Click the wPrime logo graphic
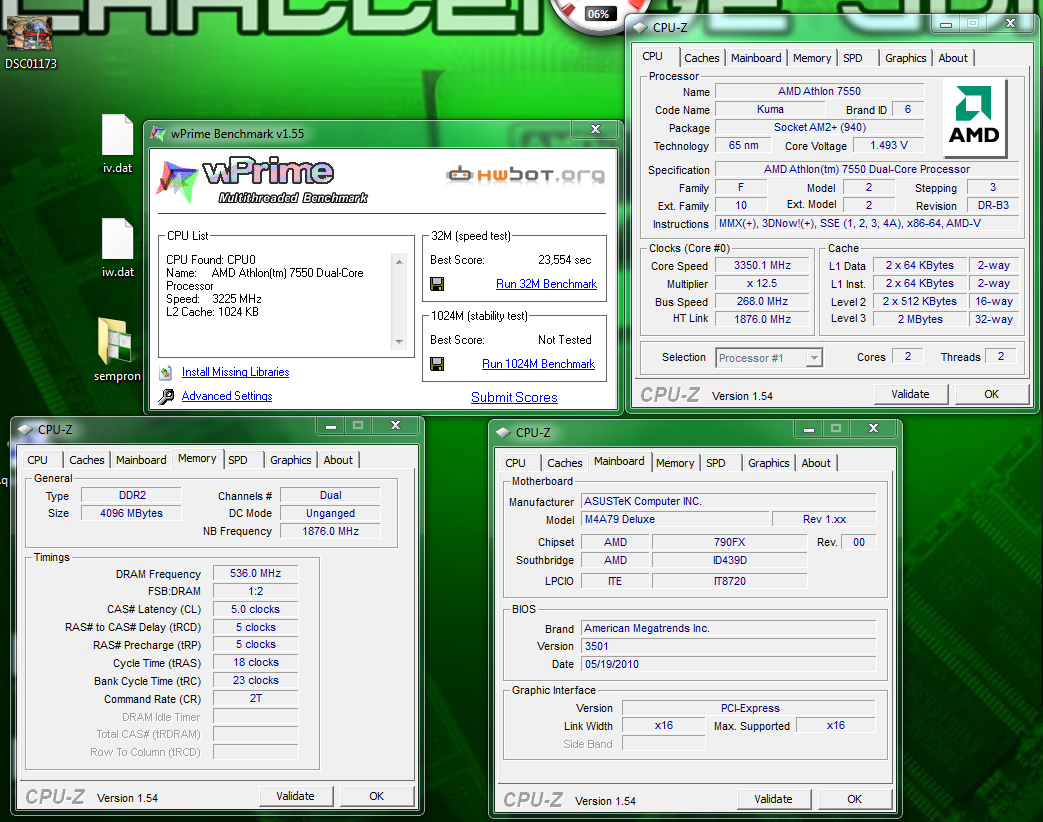This screenshot has height=822, width=1043. point(262,180)
